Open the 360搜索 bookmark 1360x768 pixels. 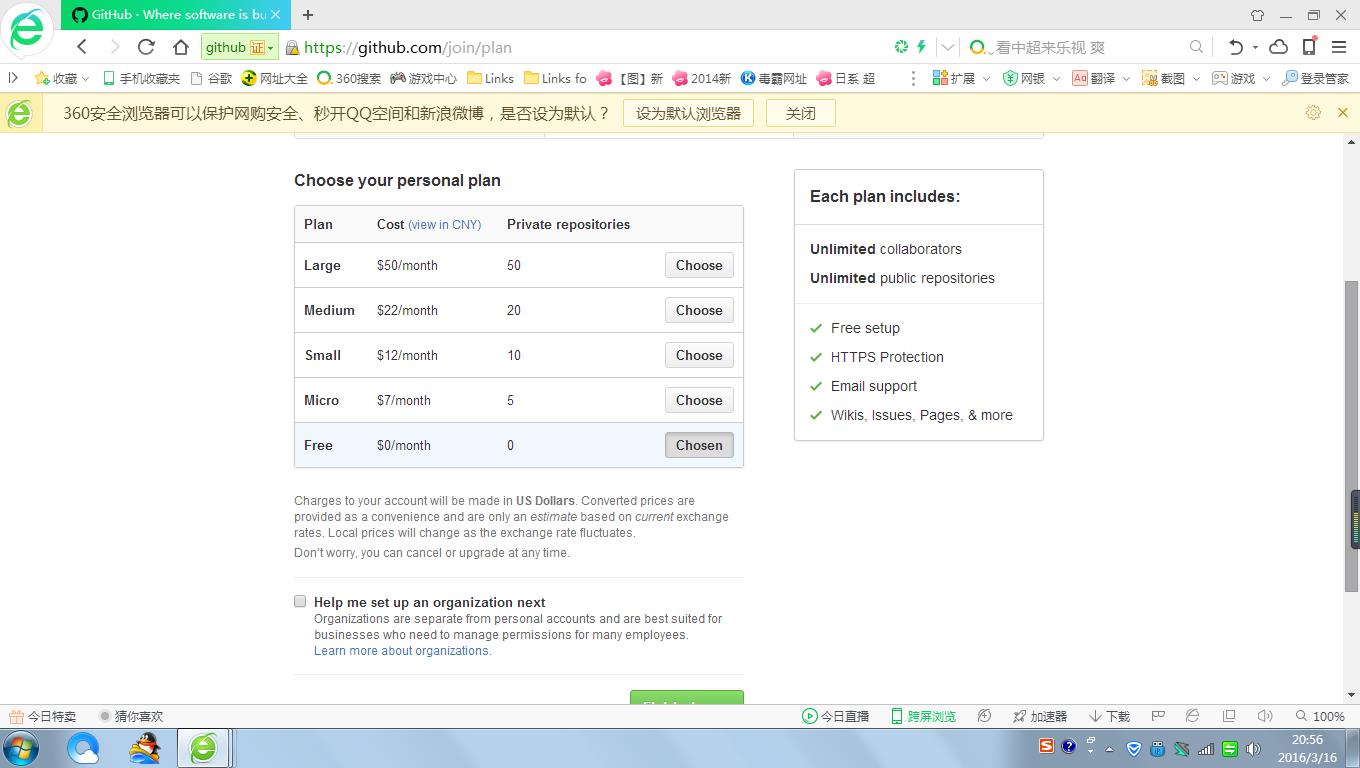tap(349, 78)
